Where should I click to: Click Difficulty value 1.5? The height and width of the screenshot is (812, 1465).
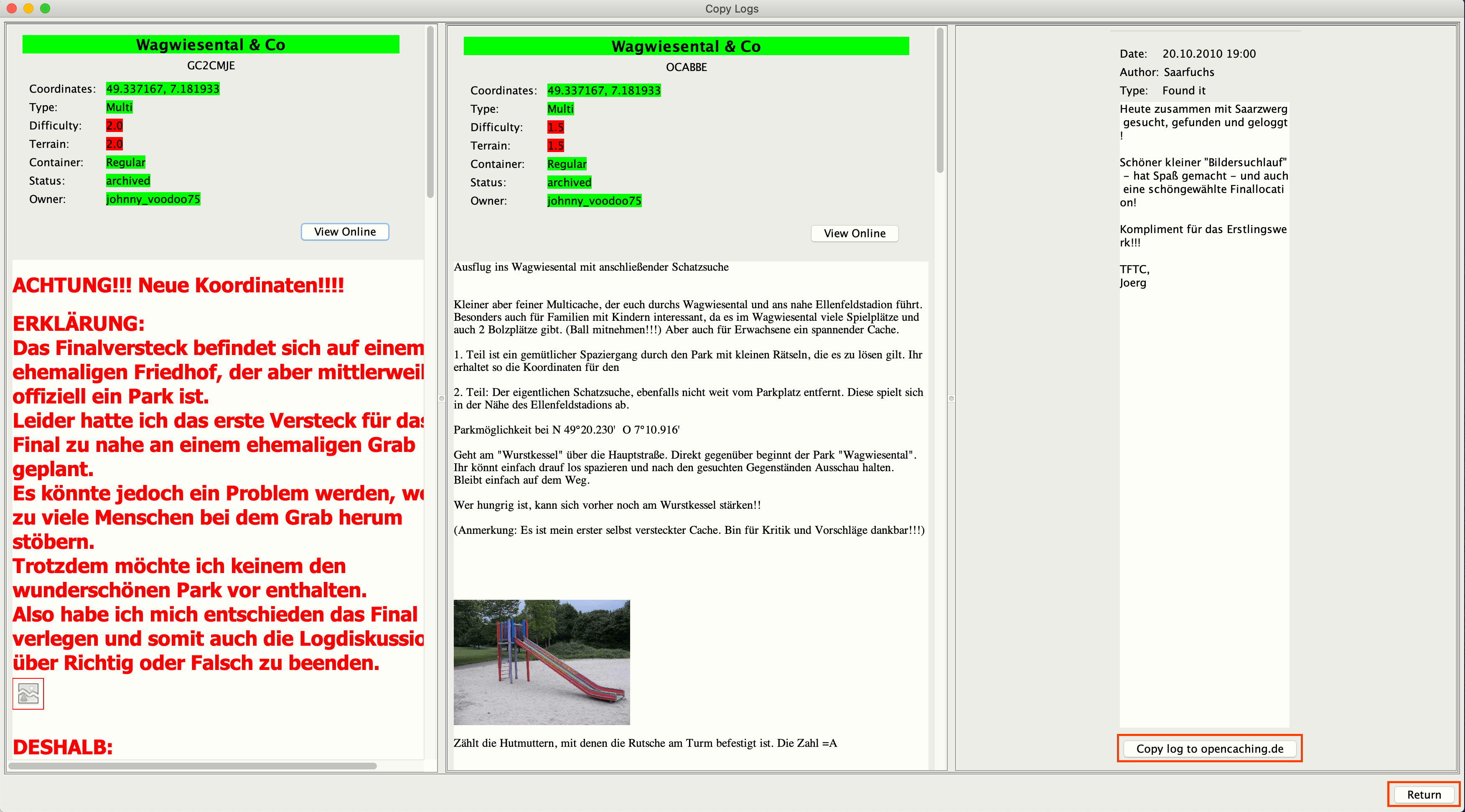pyautogui.click(x=556, y=127)
